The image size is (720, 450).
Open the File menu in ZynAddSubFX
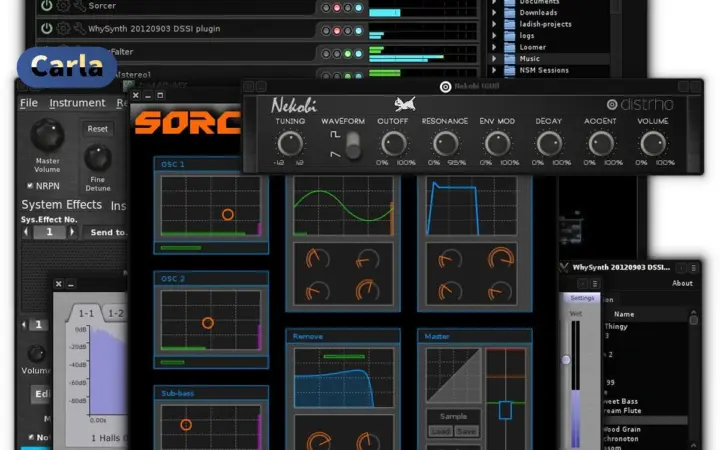(28, 103)
